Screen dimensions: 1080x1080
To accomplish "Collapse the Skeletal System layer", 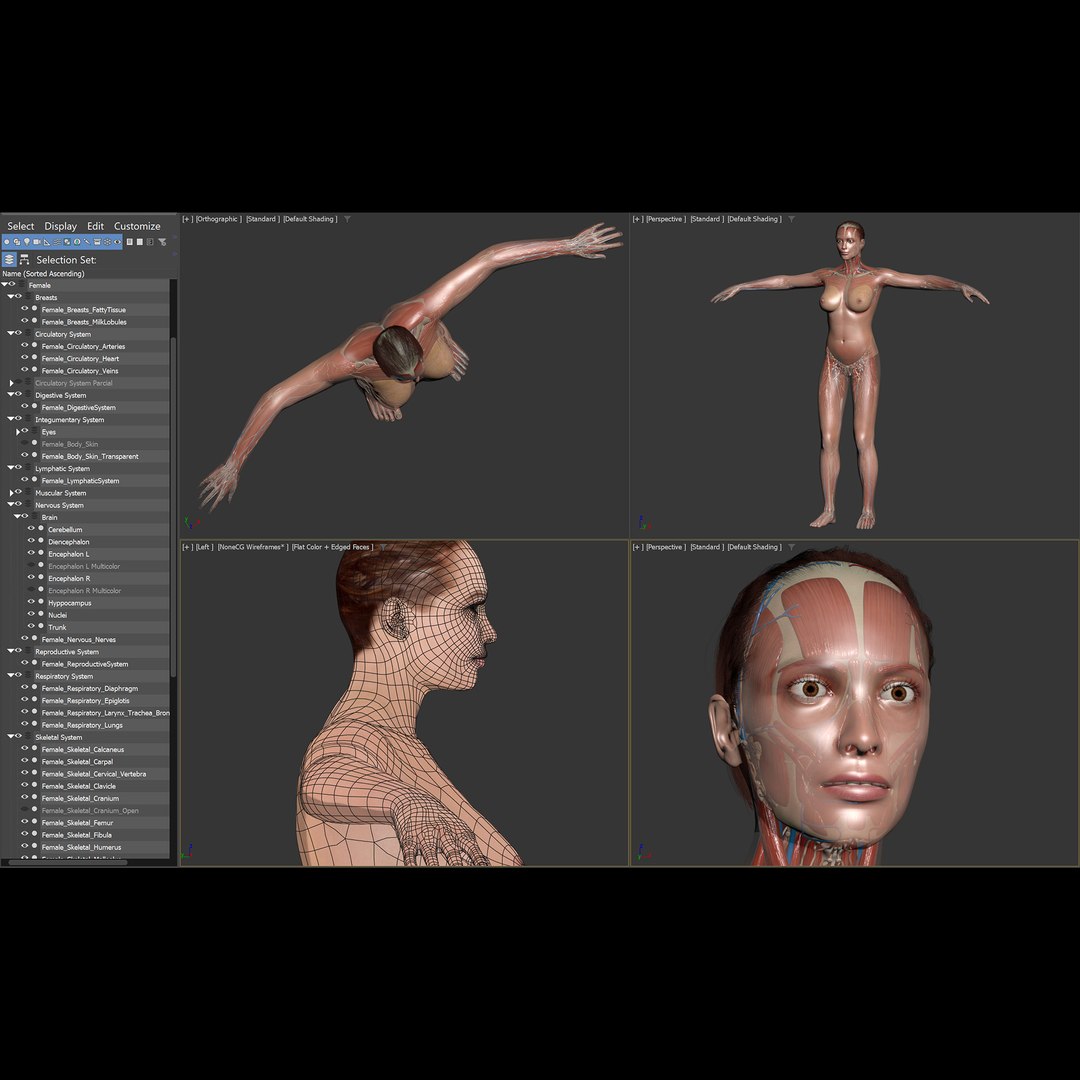I will [10, 736].
